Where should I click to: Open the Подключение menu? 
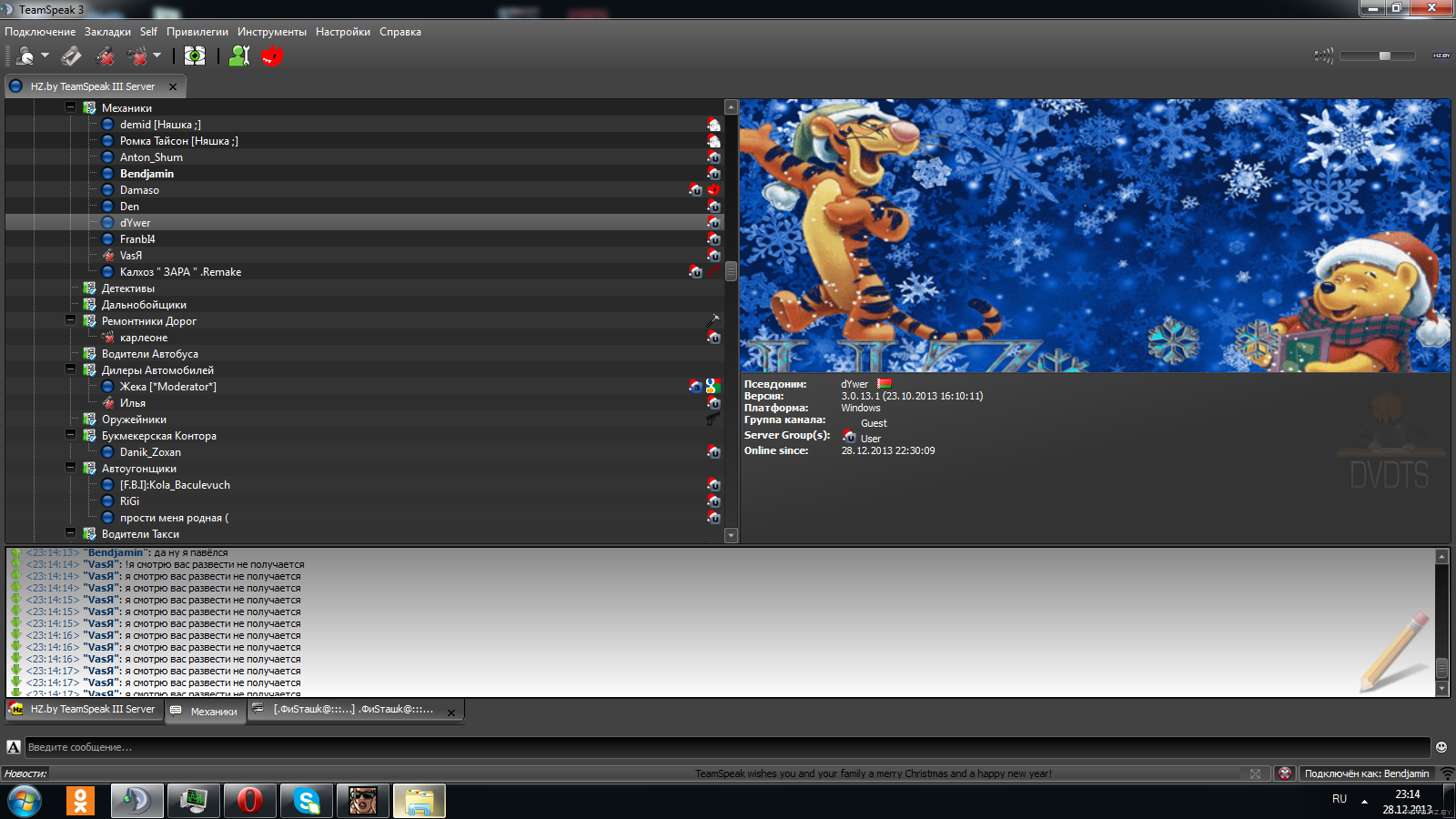coord(40,32)
